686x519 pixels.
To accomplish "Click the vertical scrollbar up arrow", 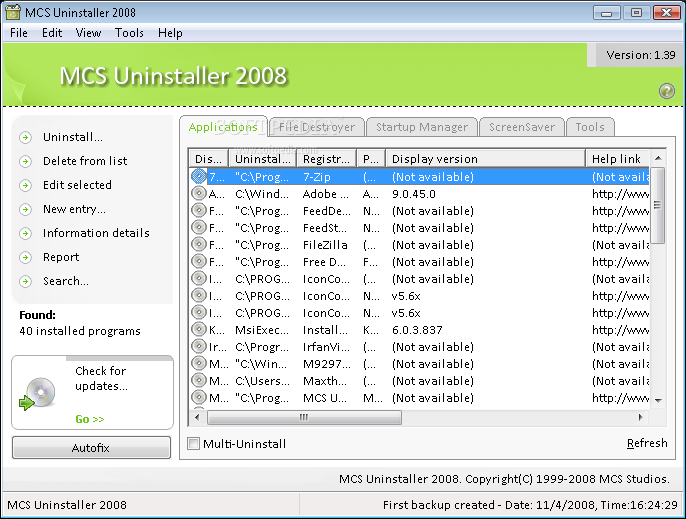I will (658, 158).
